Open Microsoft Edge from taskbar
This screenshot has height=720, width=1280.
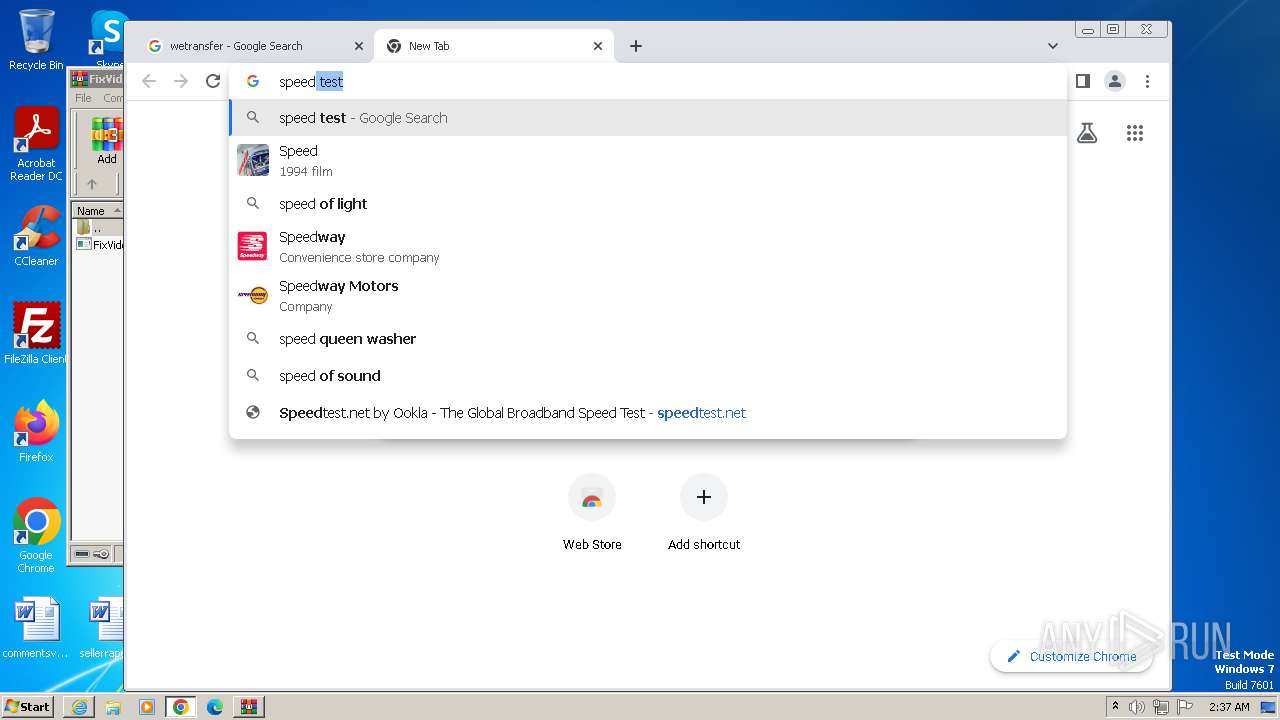point(215,707)
